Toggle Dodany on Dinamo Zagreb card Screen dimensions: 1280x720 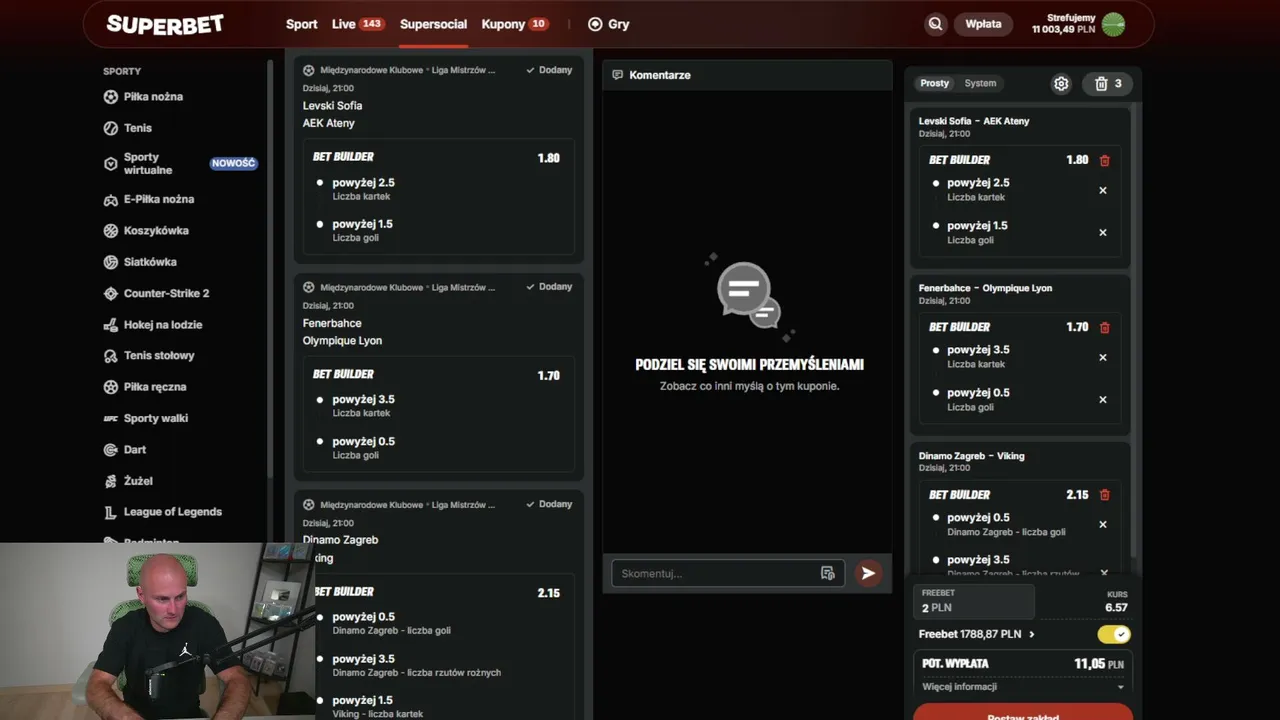(x=550, y=504)
